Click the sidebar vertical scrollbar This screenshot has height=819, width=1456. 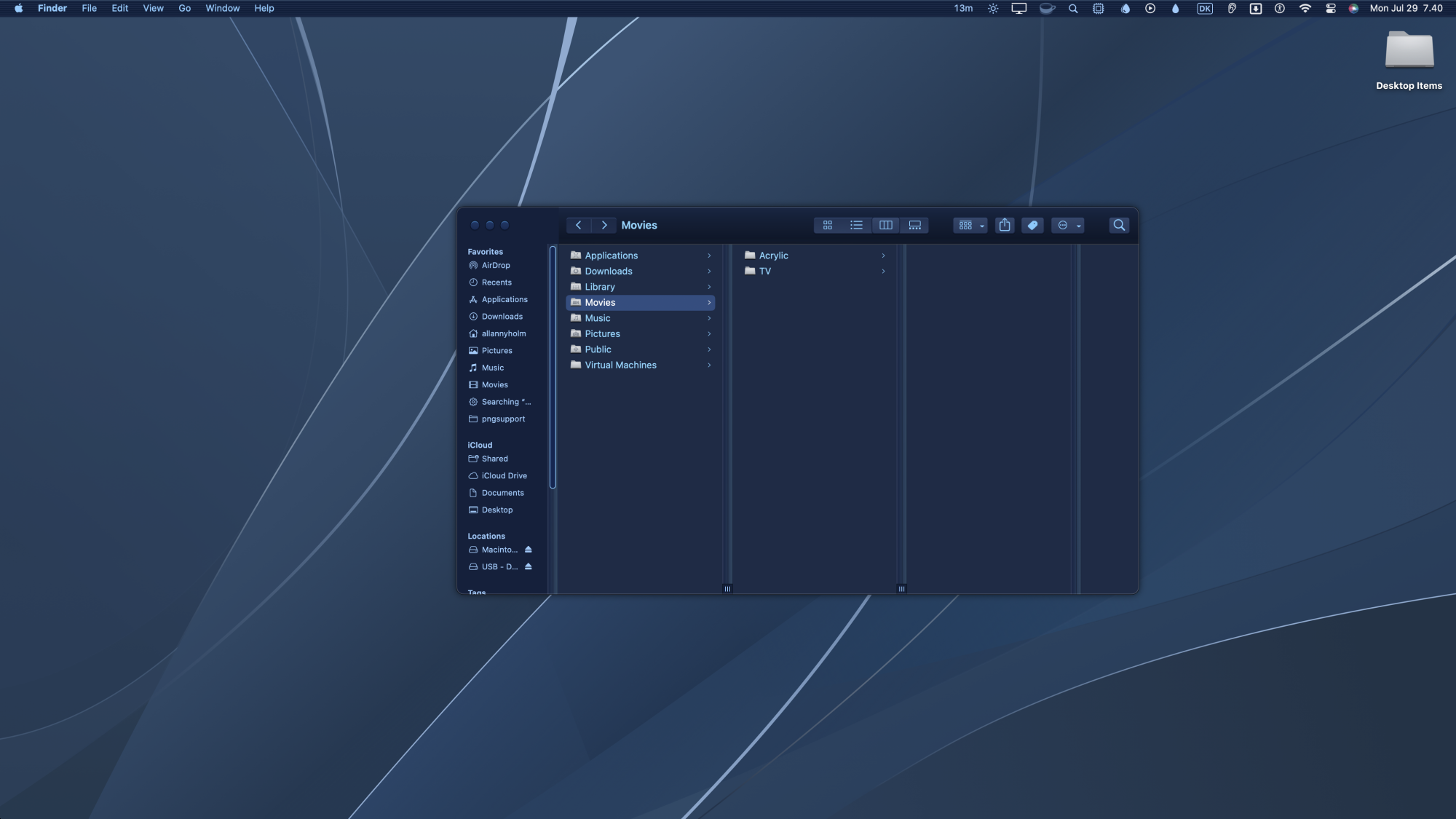pyautogui.click(x=553, y=368)
